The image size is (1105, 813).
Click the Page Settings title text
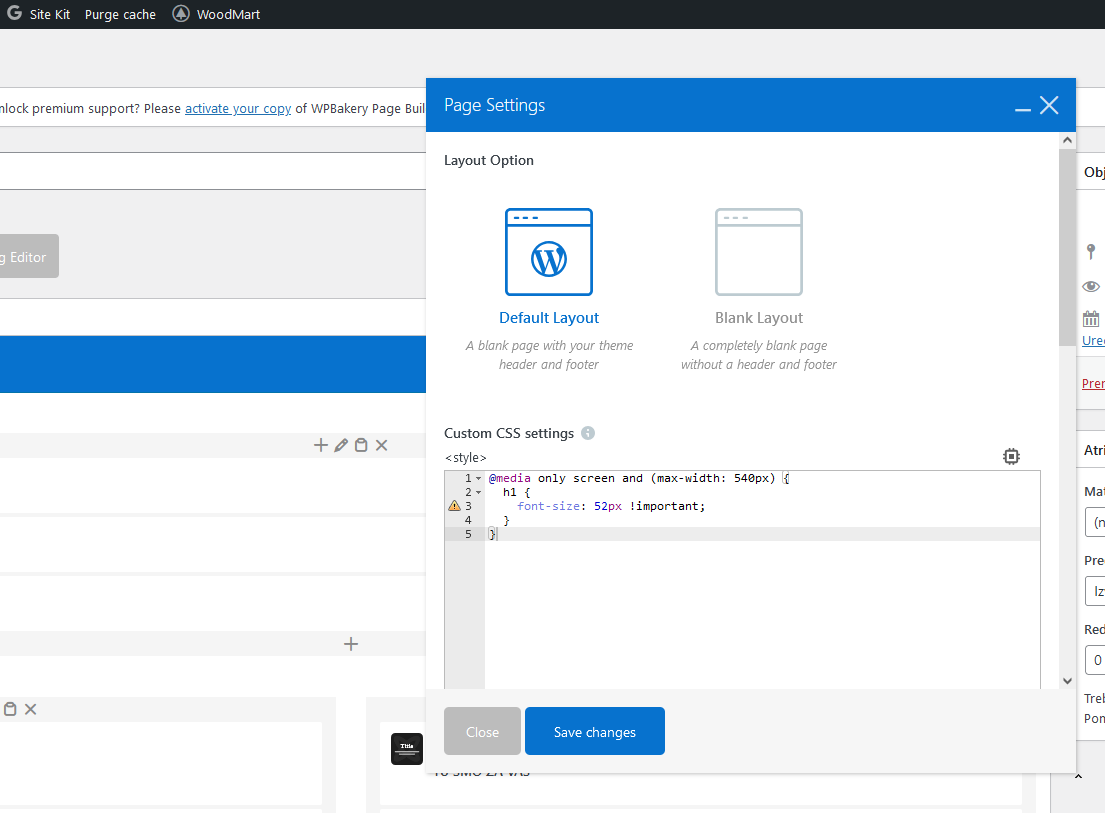point(495,105)
